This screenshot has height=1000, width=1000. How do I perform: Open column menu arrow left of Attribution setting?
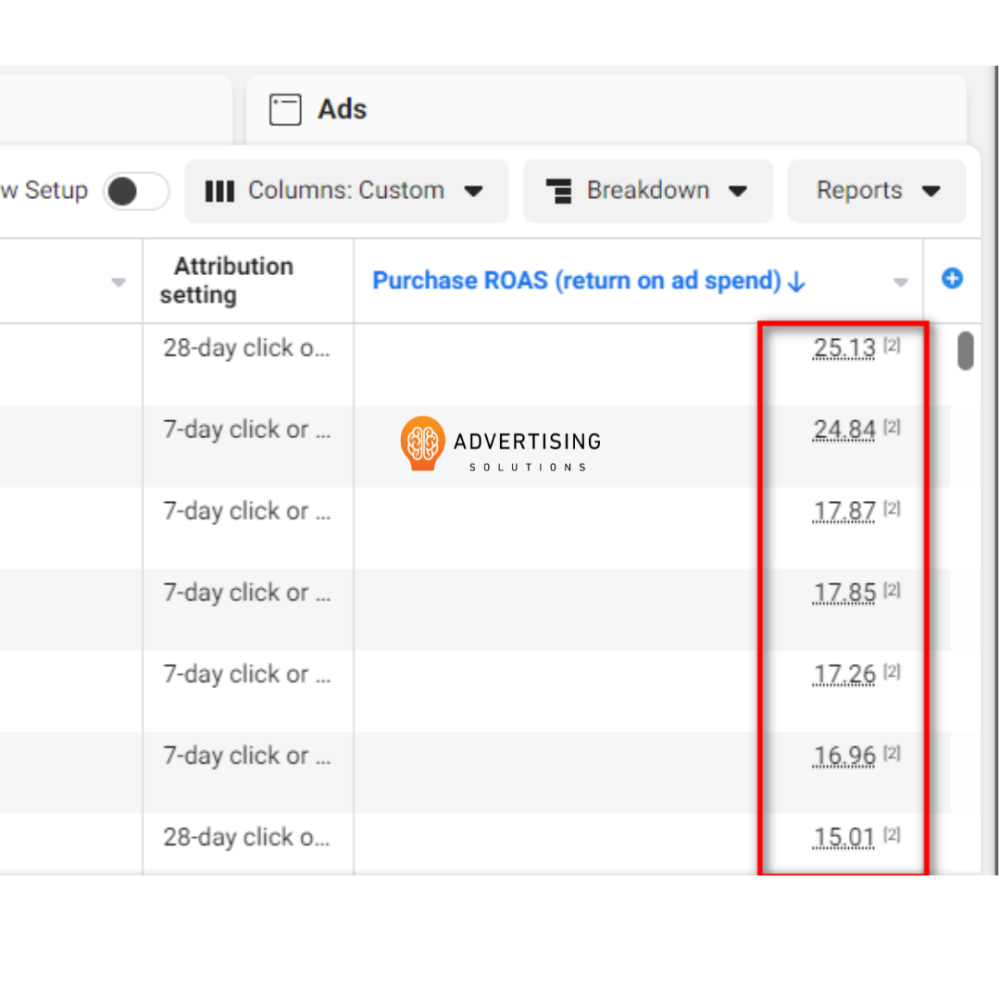[x=119, y=283]
